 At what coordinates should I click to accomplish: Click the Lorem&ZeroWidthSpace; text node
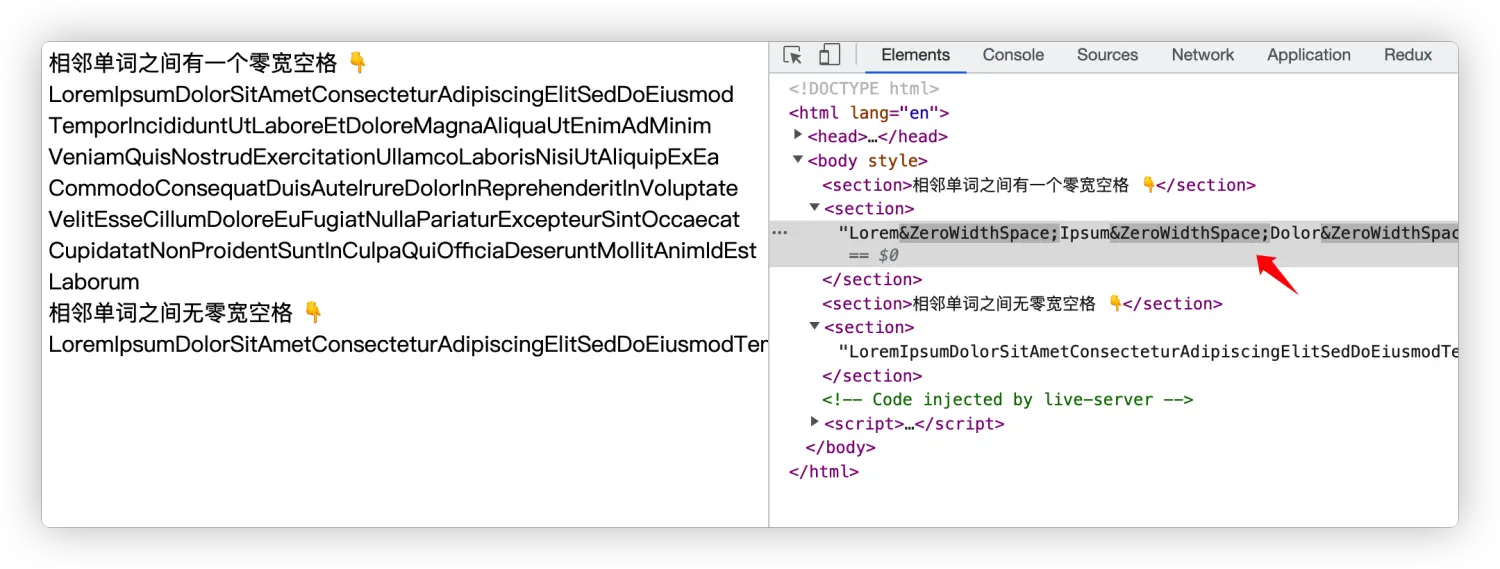click(1147, 233)
